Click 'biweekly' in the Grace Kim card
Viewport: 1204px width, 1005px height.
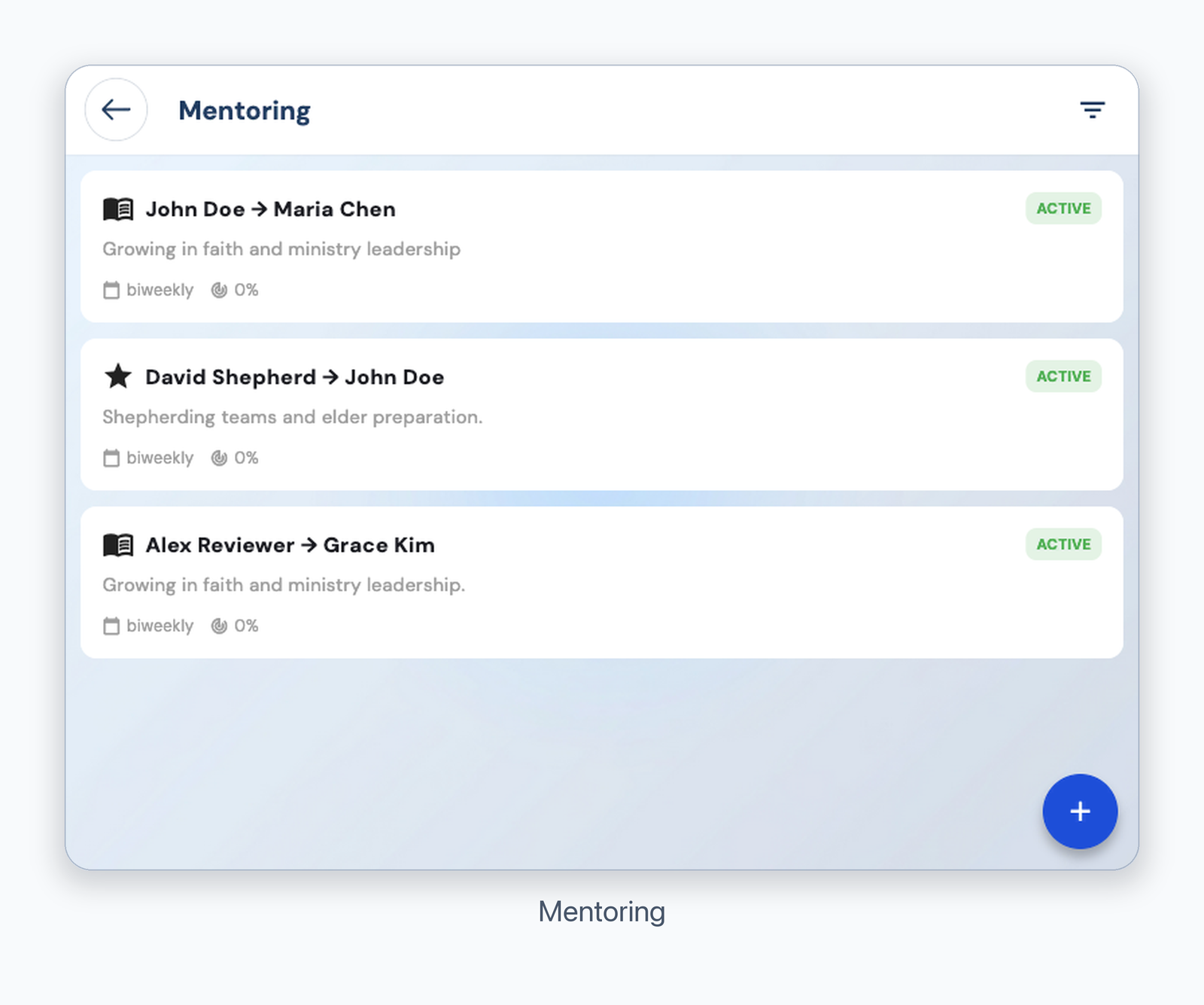pyautogui.click(x=160, y=626)
